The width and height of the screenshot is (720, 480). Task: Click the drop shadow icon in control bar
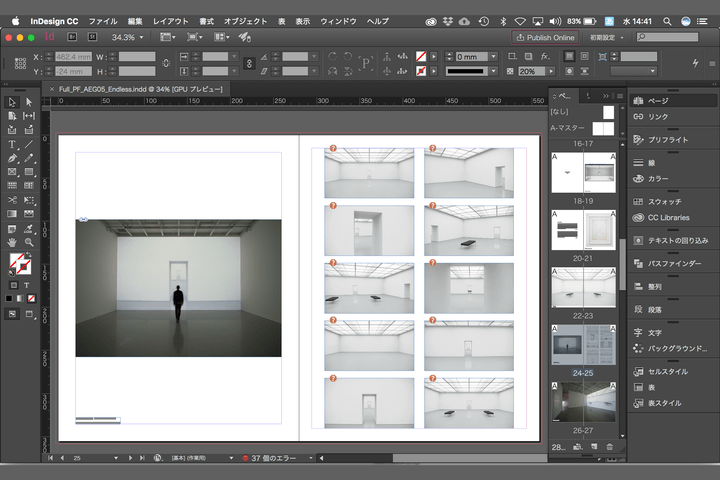tap(529, 56)
